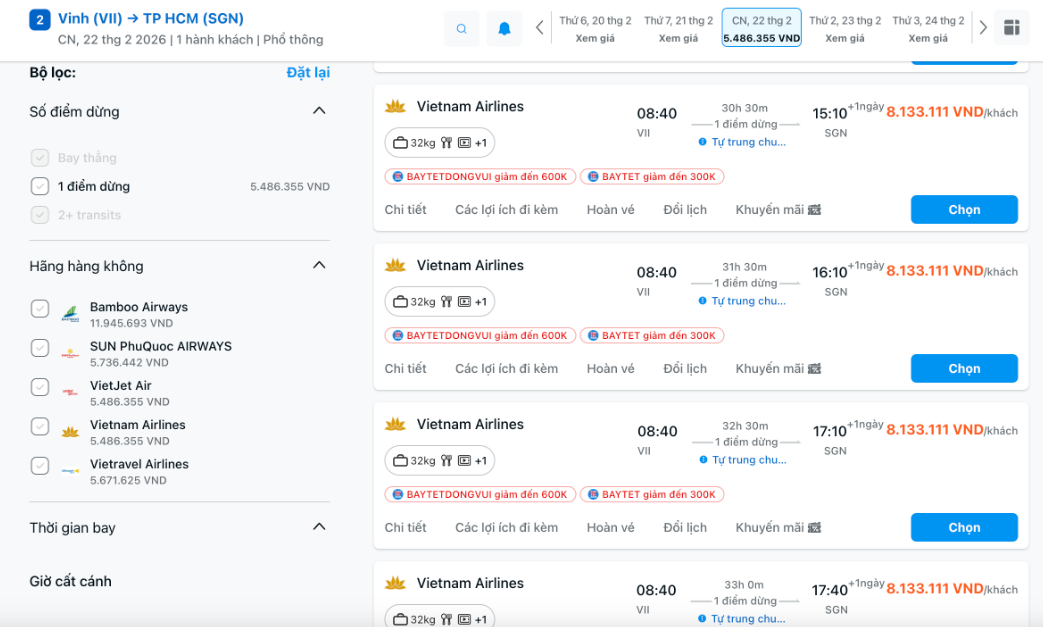Viewport: 1043px width, 627px height.
Task: Click the Vietnam Airlines lotus logo
Action: [395, 106]
